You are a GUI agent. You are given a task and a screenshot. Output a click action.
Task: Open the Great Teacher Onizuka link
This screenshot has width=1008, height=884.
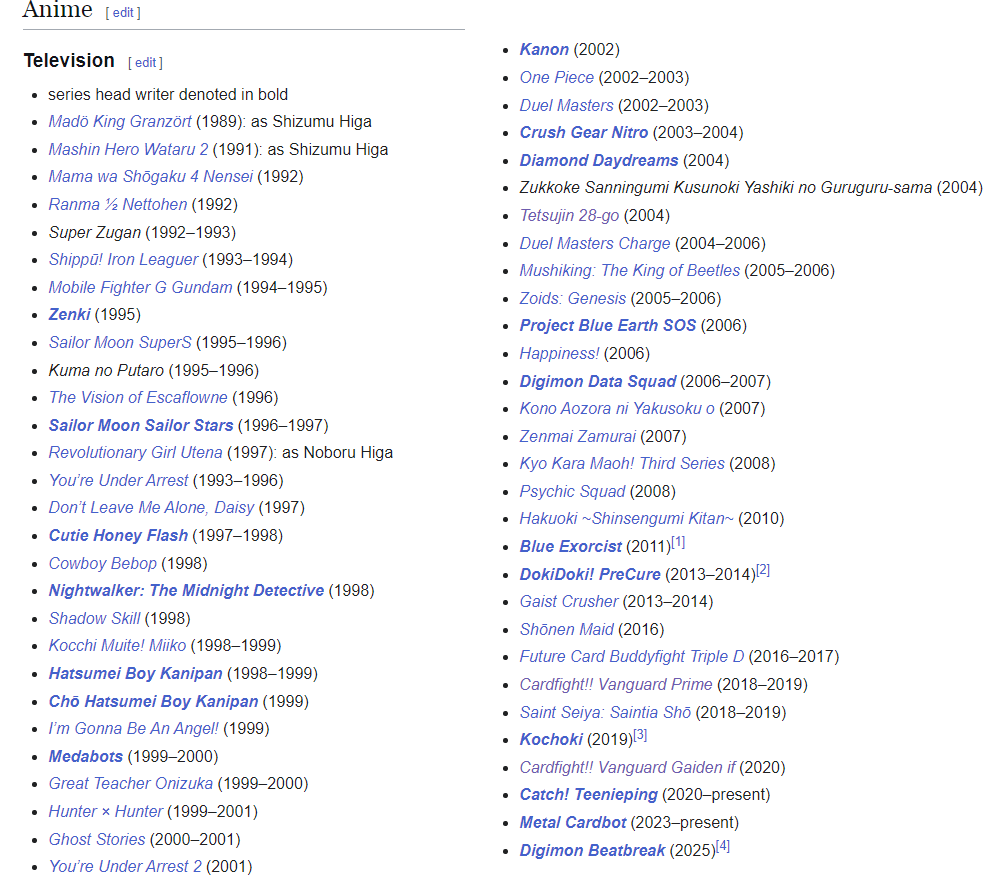(x=131, y=783)
